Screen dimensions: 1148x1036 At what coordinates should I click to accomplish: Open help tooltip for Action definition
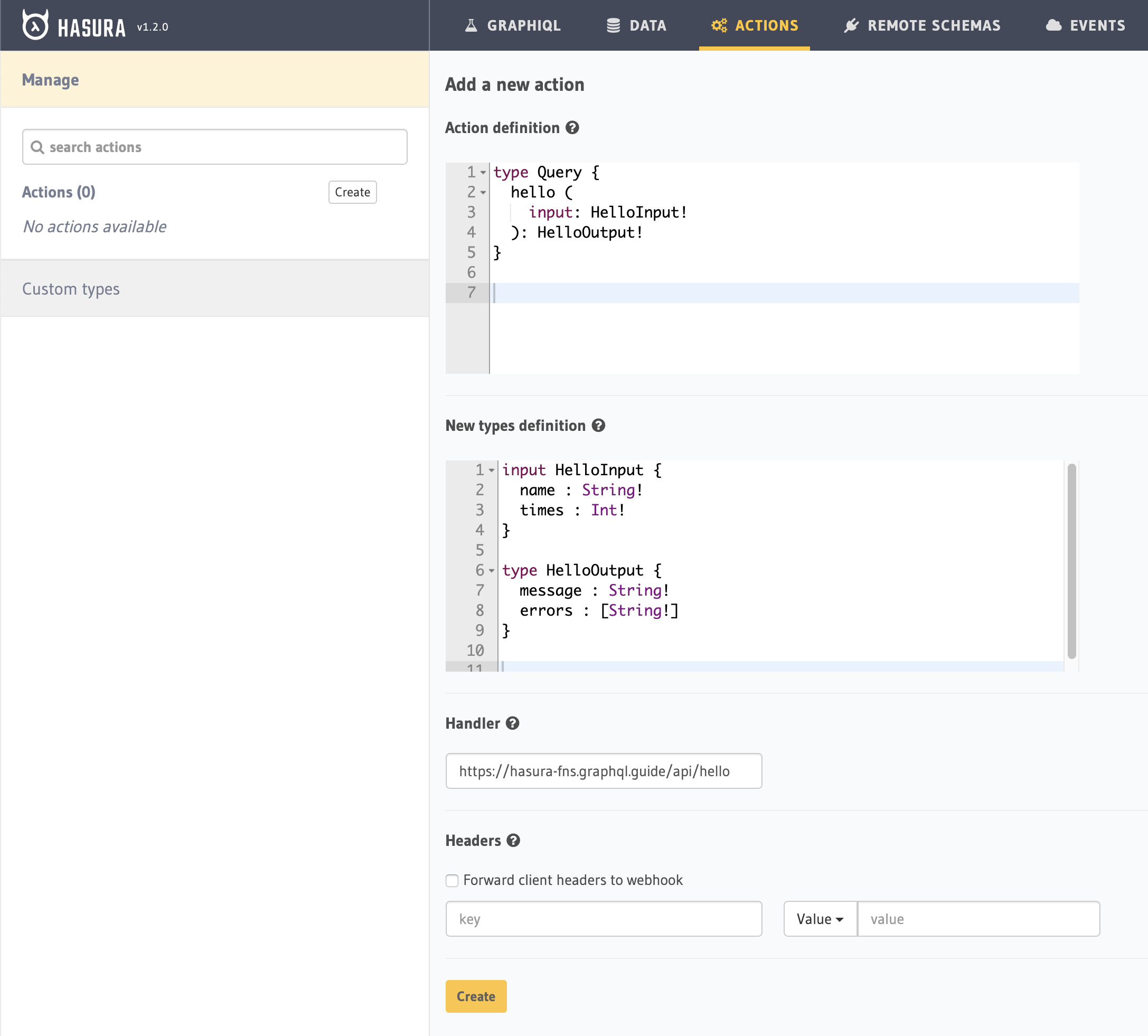tap(572, 127)
